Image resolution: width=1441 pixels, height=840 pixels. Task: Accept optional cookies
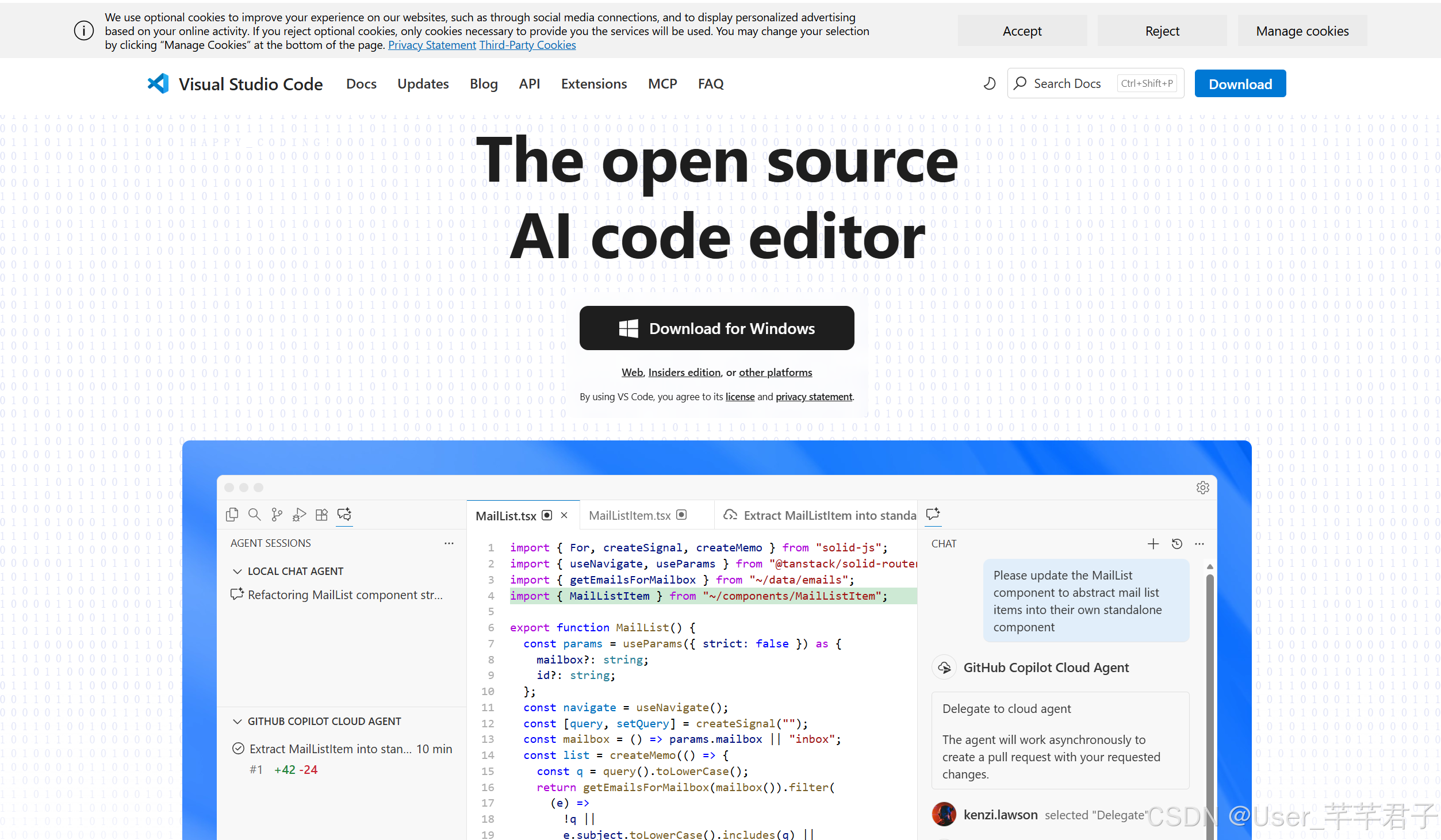tap(1022, 31)
